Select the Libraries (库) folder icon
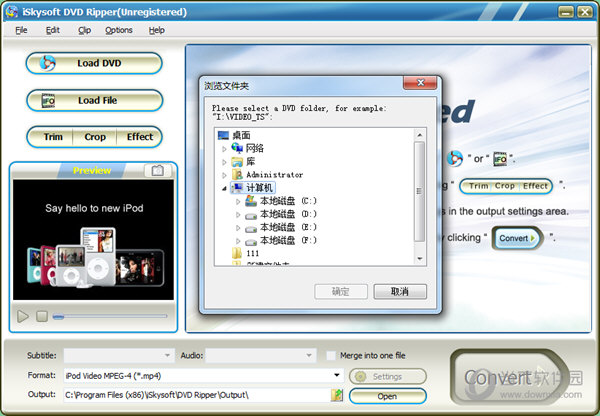This screenshot has height=416, width=600. pos(237,162)
